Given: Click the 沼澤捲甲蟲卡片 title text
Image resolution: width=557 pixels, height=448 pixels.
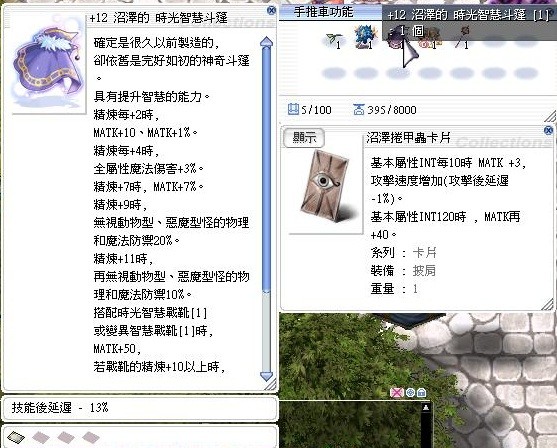Looking at the screenshot, I should (409, 137).
